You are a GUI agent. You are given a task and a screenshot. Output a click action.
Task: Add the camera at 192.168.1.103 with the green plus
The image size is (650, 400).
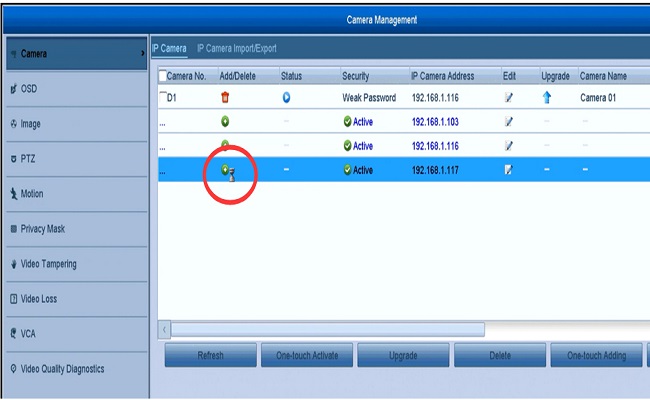coord(225,121)
